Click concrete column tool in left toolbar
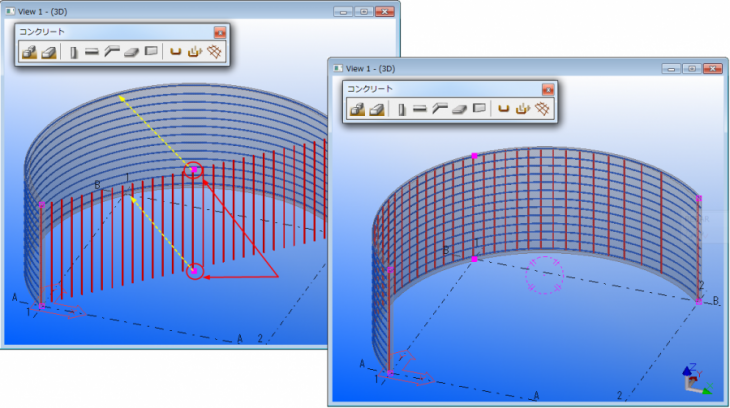The height and width of the screenshot is (408, 730). point(74,52)
